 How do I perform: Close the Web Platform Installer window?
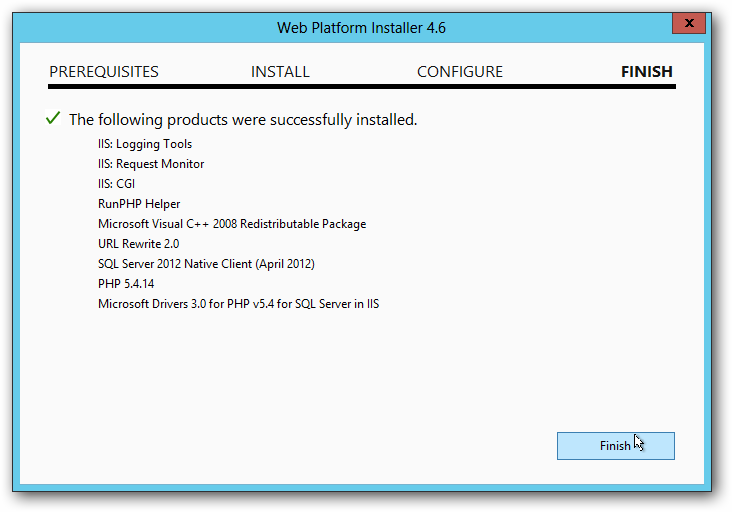coord(689,23)
